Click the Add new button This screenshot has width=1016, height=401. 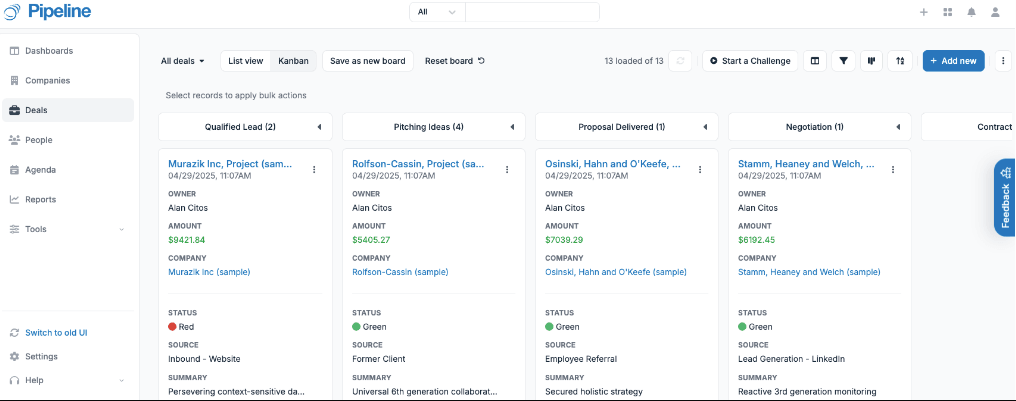[953, 61]
